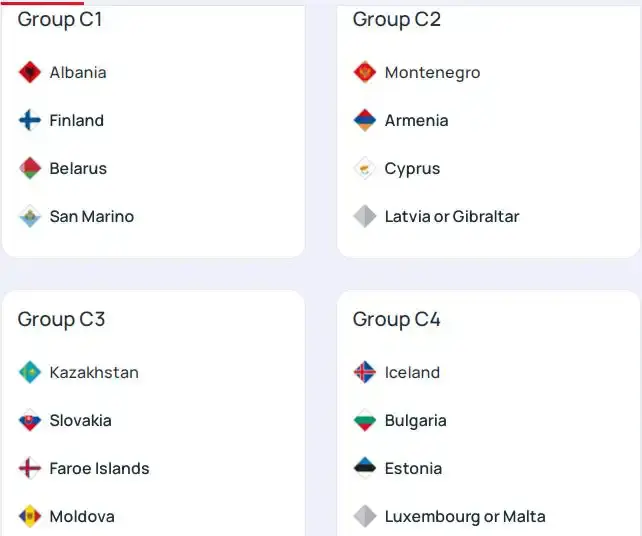Click the Group C3 card title
The width and height of the screenshot is (642, 536).
61,319
